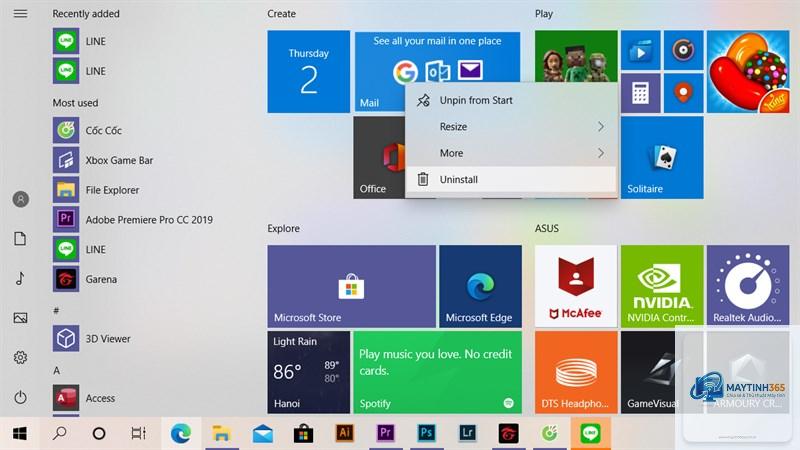
Task: Open Adobe Illustrator from the taskbar
Action: point(344,434)
